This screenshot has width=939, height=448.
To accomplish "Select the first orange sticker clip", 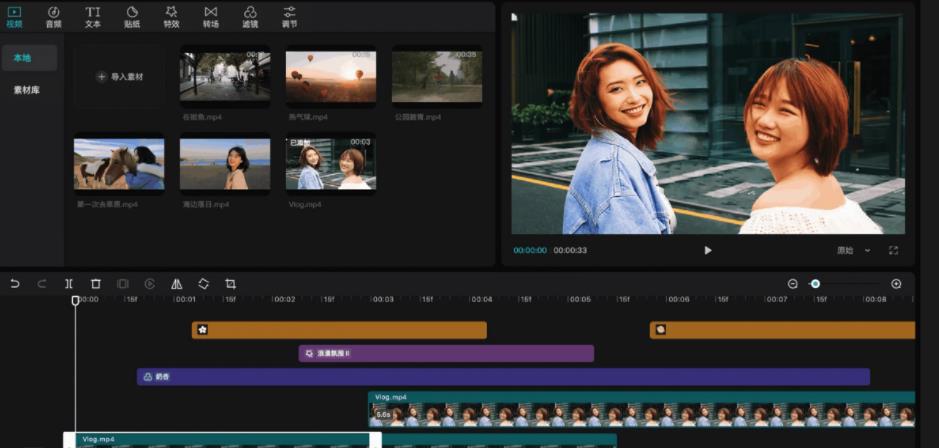I will pos(339,330).
